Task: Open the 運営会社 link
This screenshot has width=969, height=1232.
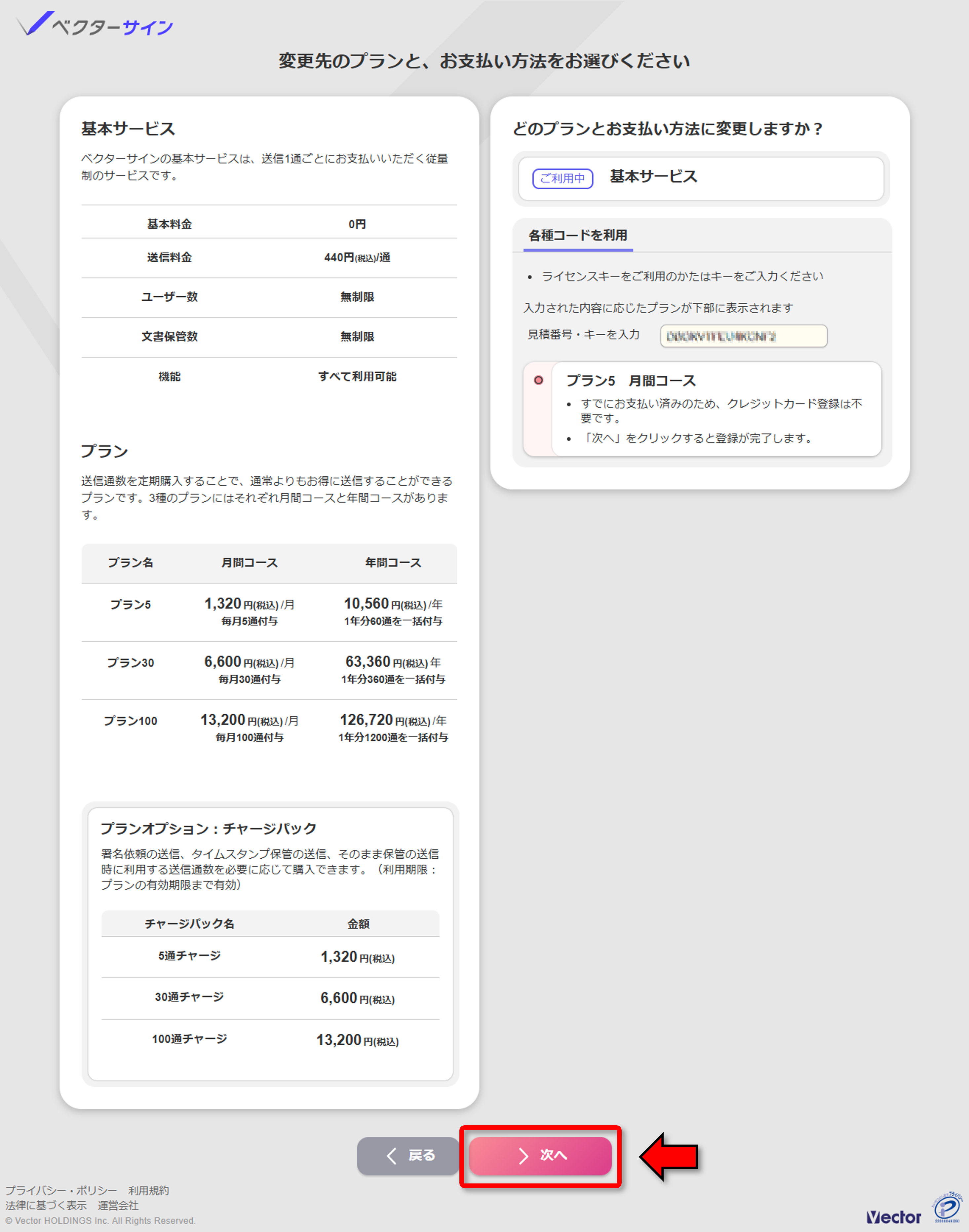Action: click(x=118, y=1205)
